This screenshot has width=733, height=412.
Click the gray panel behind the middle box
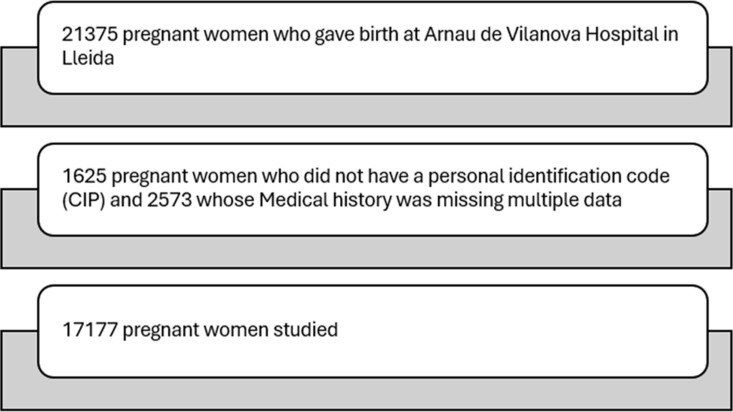pyautogui.click(x=366, y=252)
